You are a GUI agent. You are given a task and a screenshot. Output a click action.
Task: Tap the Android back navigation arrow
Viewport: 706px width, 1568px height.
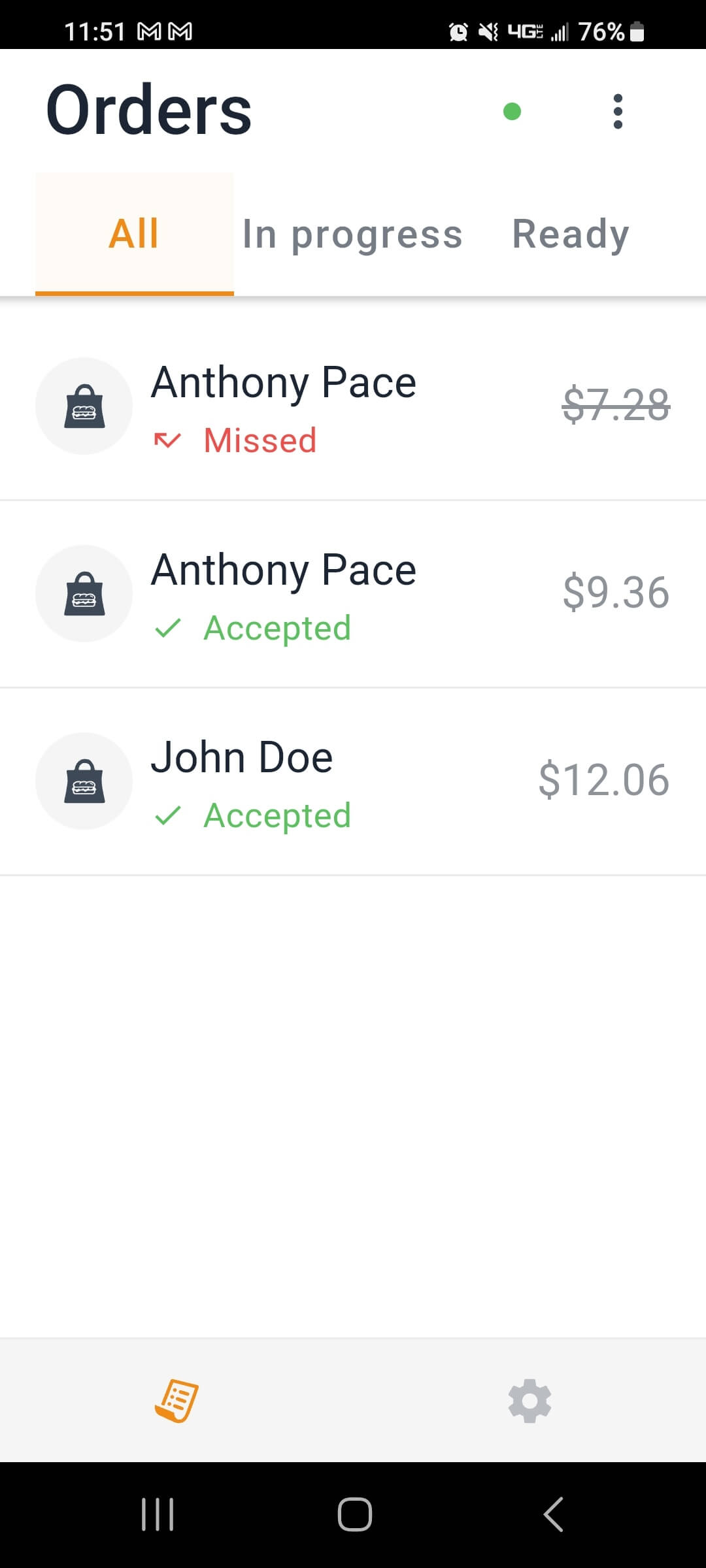554,1514
